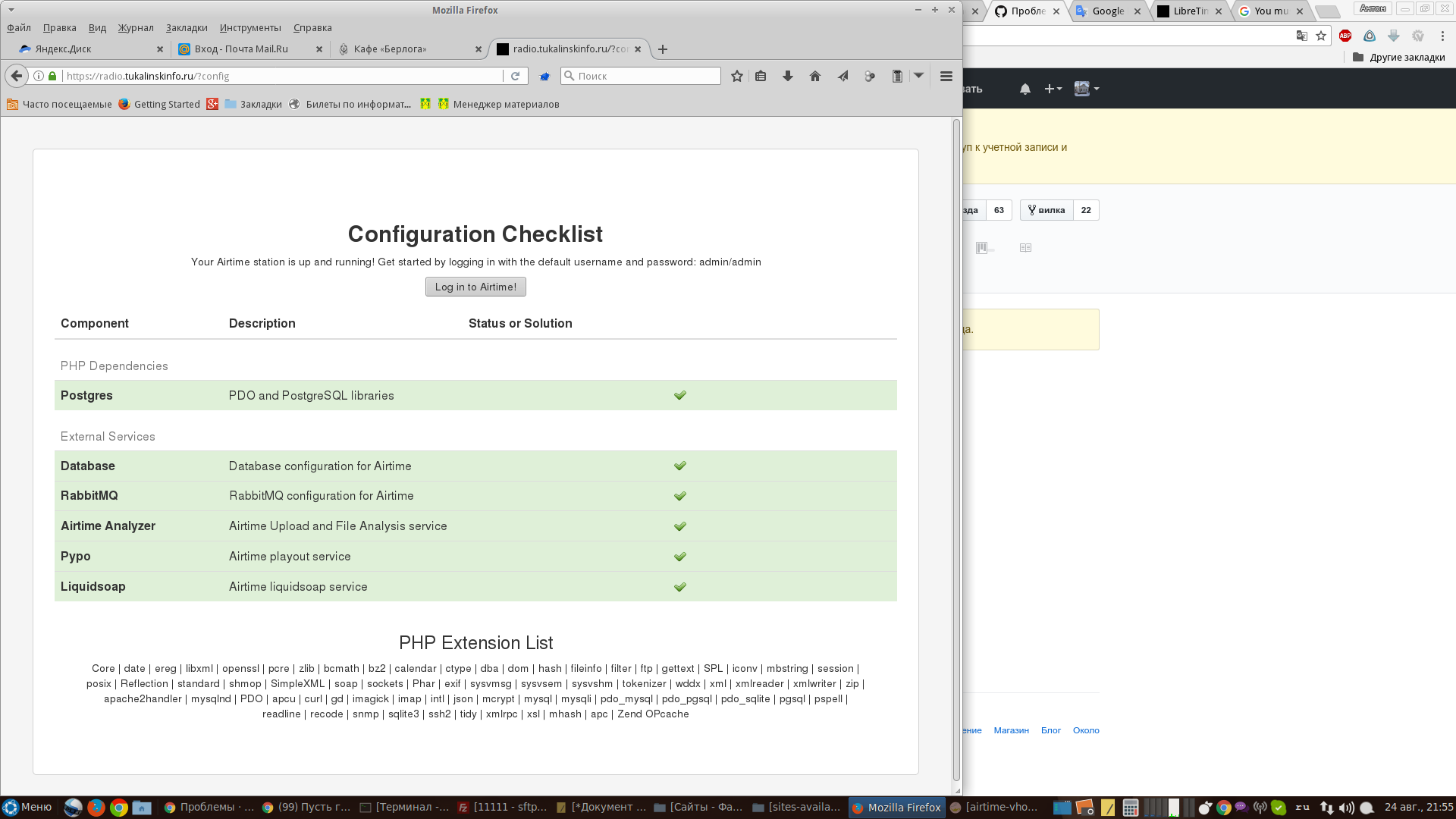Screen dimensions: 1456x819
Task: Show bookmarks list icon in toolbar
Action: pos(761,76)
